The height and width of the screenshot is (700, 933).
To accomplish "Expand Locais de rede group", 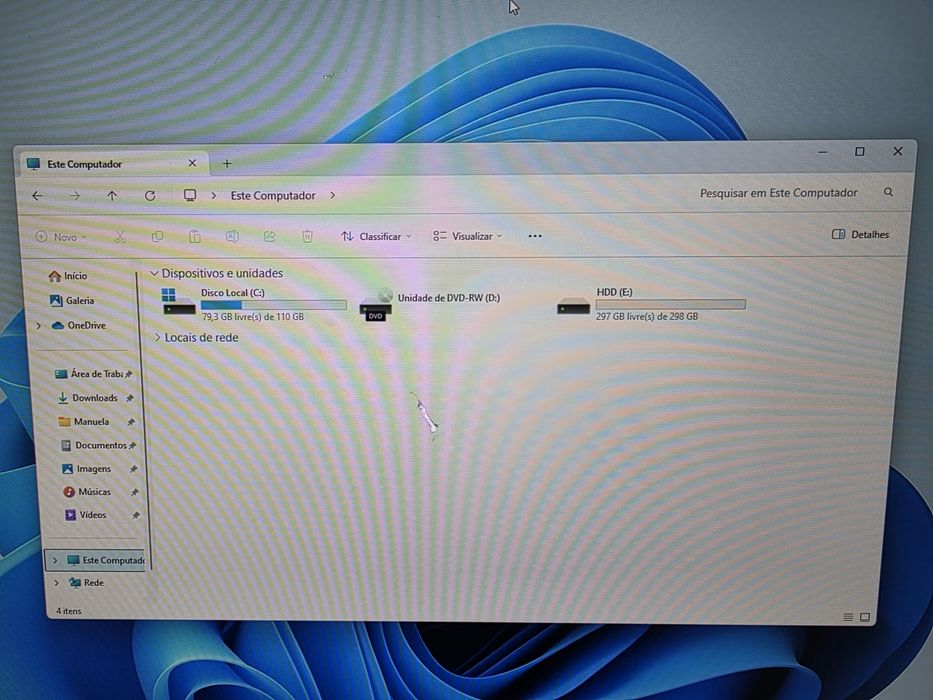I will click(x=158, y=338).
